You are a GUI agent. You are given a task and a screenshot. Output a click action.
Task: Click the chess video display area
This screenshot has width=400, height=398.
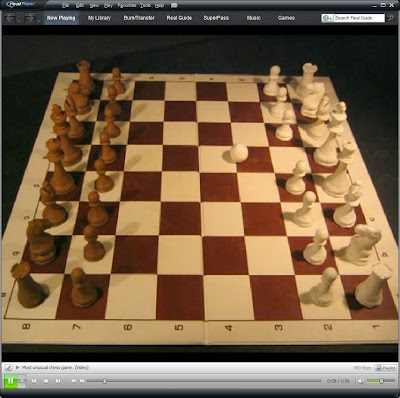tap(200, 193)
